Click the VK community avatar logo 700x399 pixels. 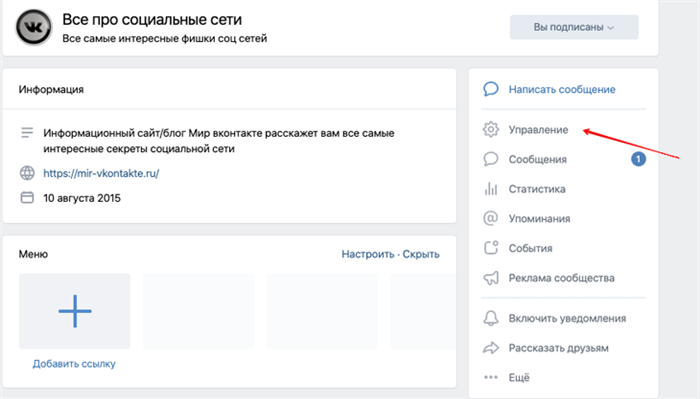pos(34,27)
